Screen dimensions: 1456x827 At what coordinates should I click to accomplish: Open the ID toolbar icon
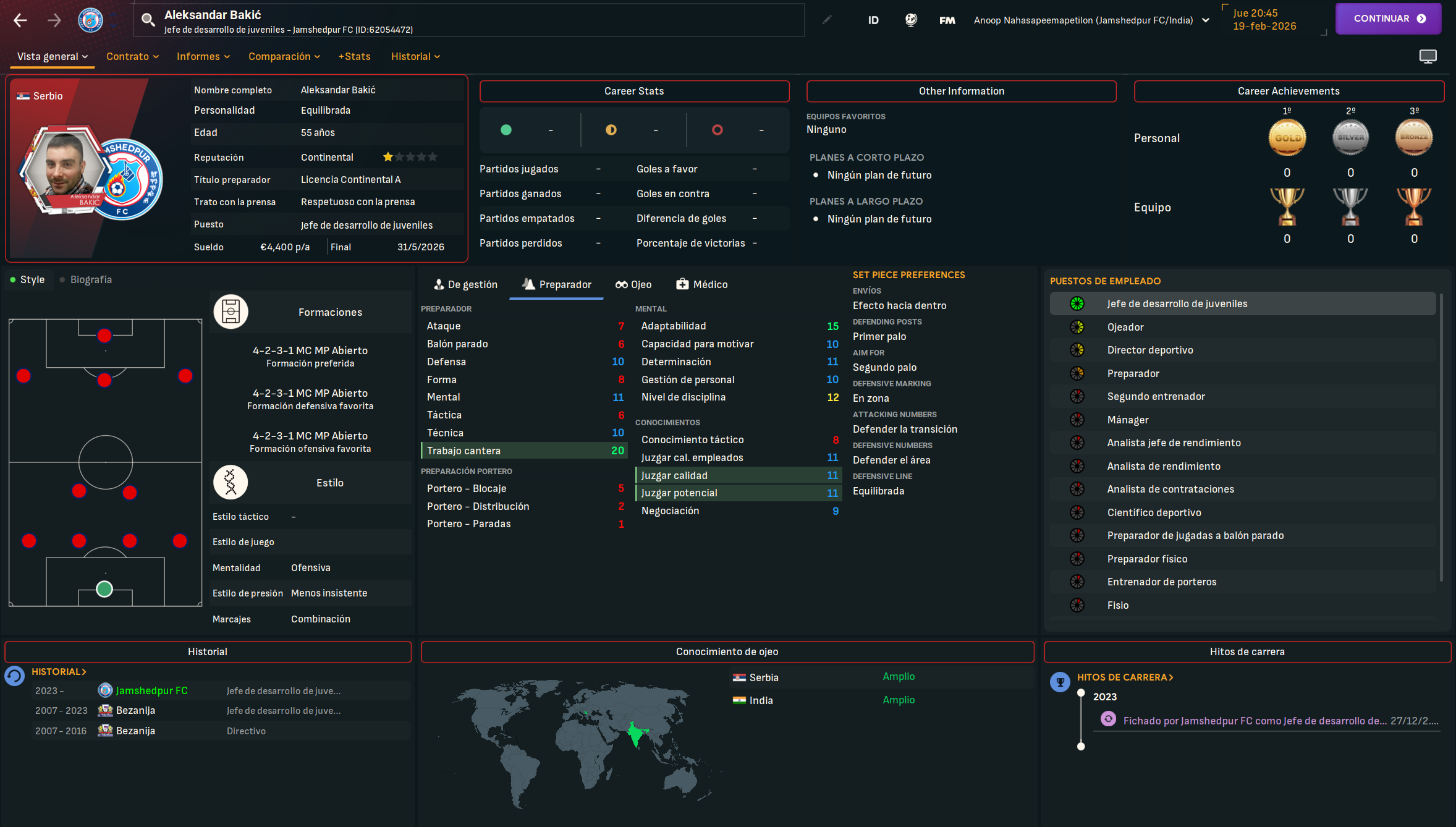point(873,20)
